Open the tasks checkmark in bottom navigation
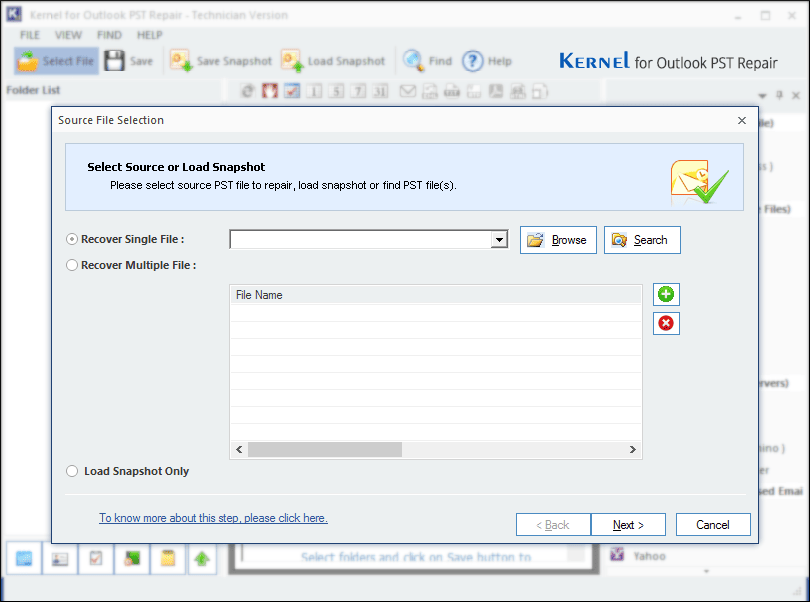810x602 pixels. [x=96, y=558]
